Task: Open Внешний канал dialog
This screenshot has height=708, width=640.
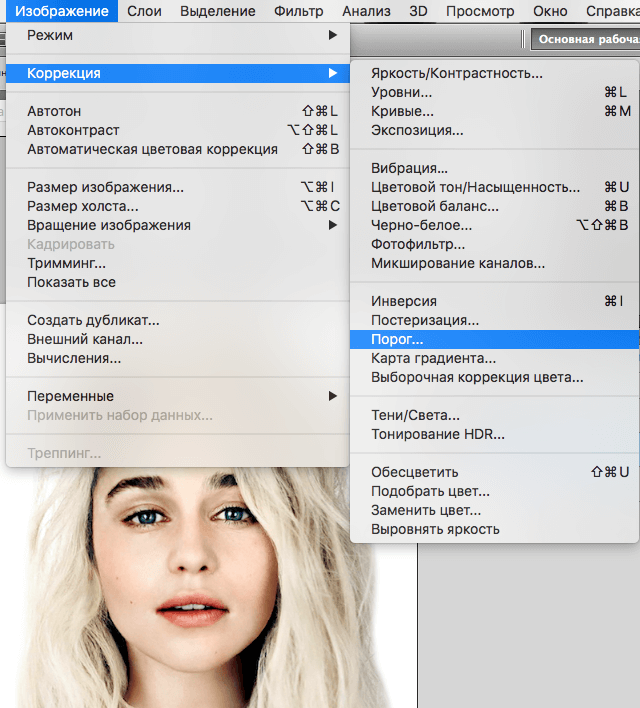Action: (178, 339)
